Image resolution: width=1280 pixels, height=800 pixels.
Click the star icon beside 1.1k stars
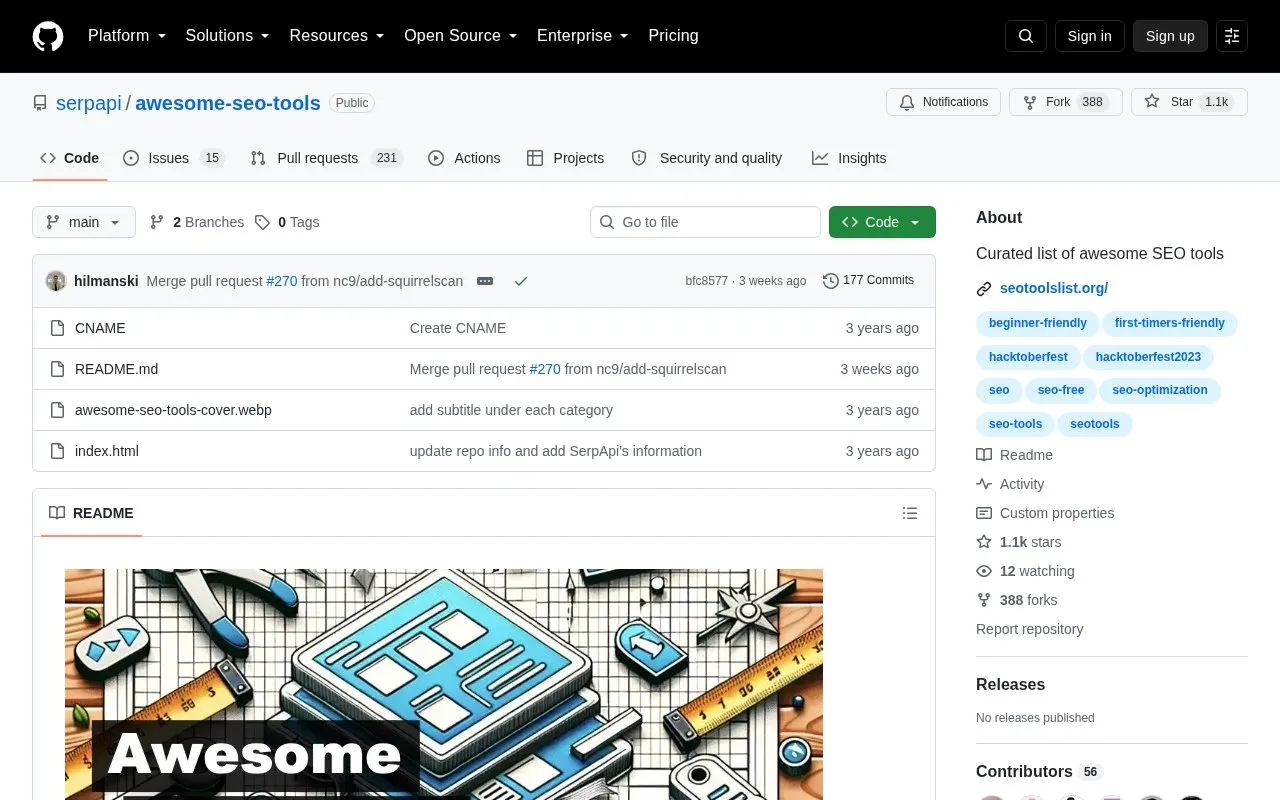click(x=984, y=542)
